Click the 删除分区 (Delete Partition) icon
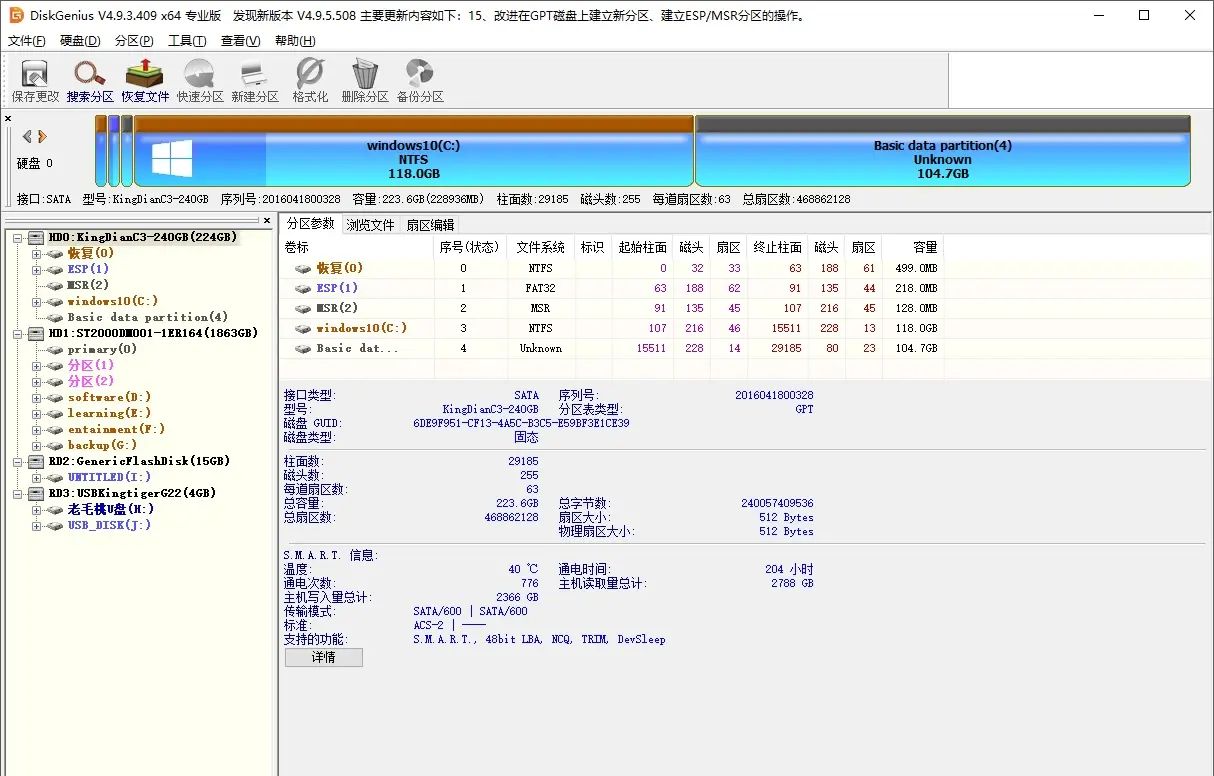Screen dimensions: 1214x776 click(x=364, y=80)
